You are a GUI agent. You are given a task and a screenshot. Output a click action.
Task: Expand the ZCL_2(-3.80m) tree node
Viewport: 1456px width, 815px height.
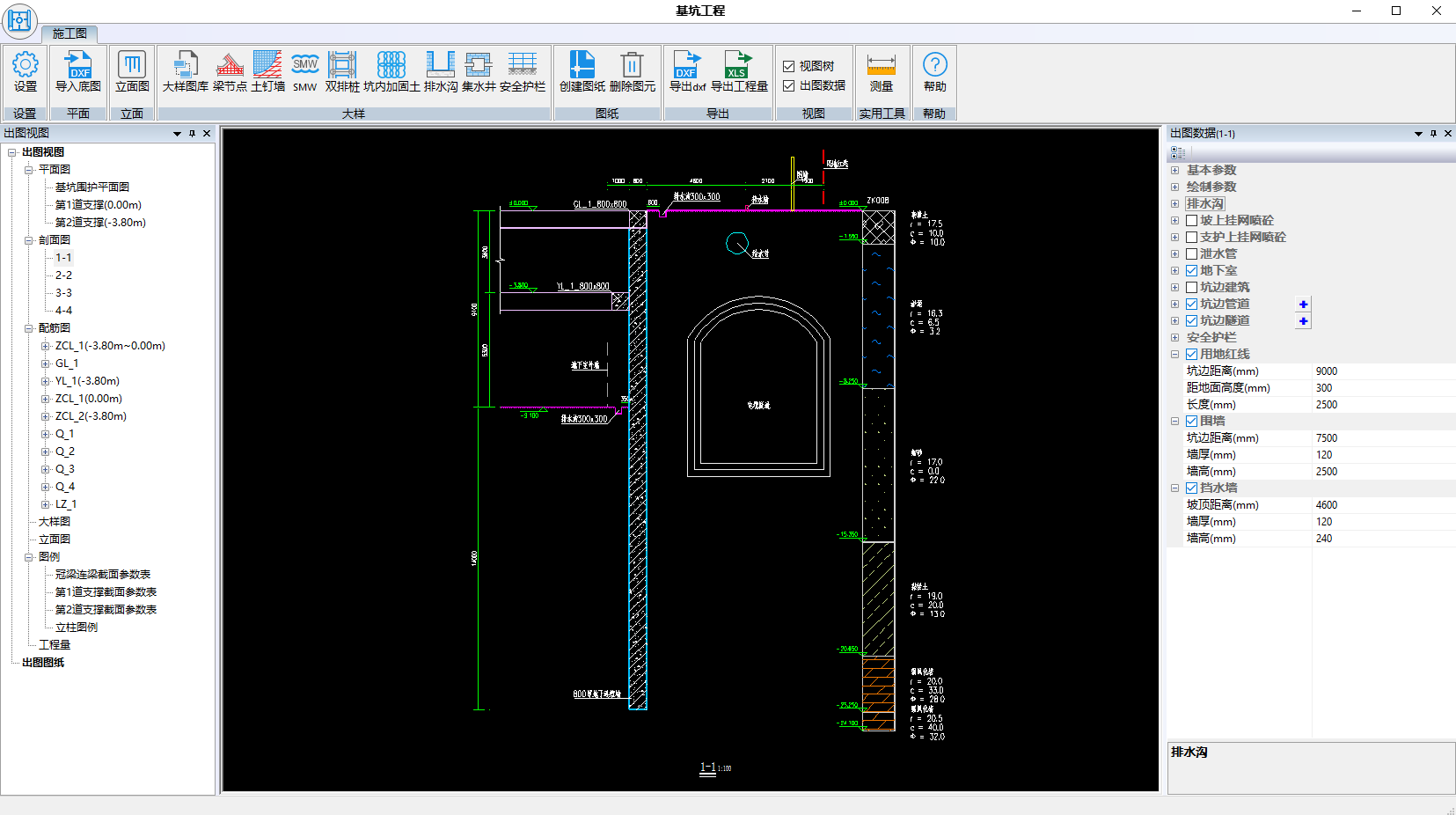click(45, 416)
